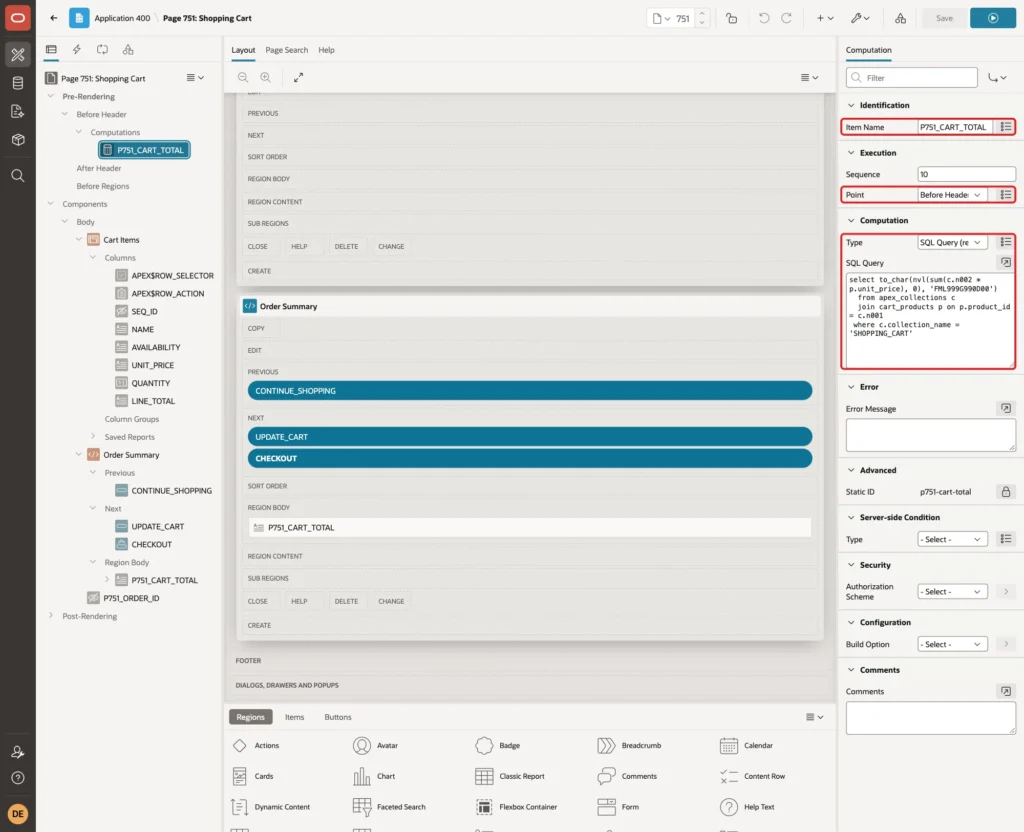Open the Packaged Apps gallery cube icon
The width and height of the screenshot is (1024, 832).
coord(18,139)
